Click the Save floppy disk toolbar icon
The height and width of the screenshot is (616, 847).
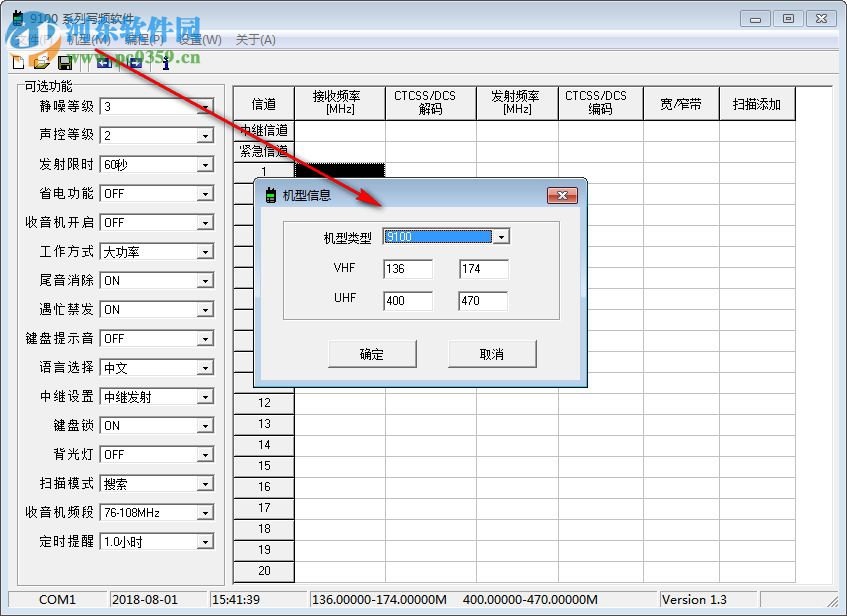[65, 63]
